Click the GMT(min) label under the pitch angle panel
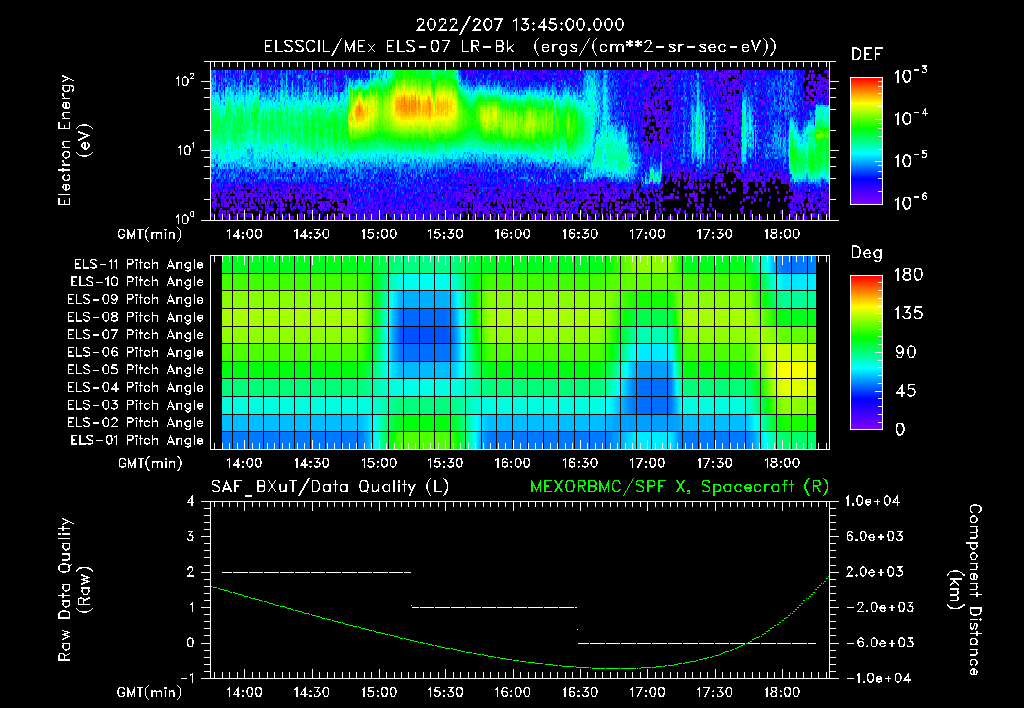The image size is (1024, 708). [150, 464]
